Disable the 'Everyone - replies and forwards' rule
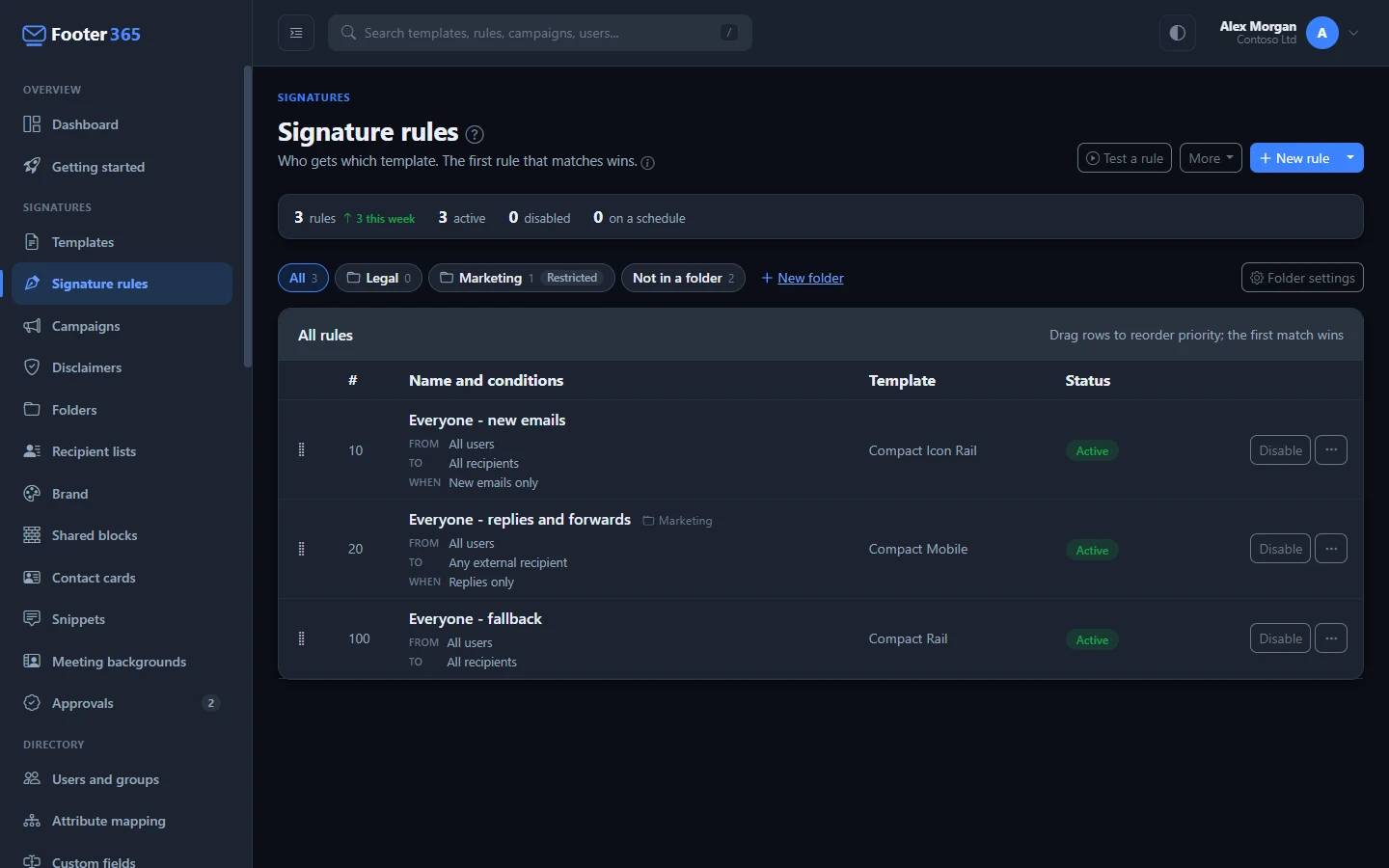 pyautogui.click(x=1280, y=549)
